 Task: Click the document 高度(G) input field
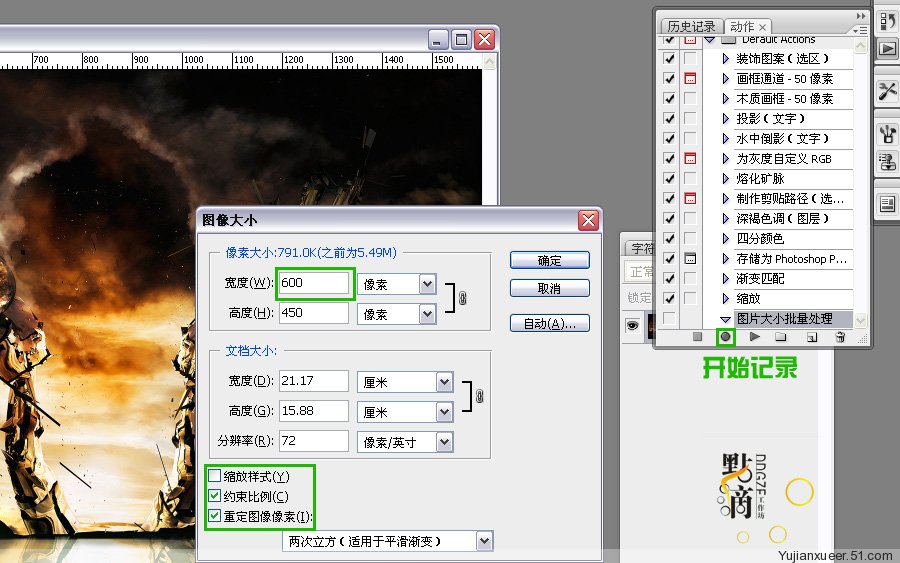click(313, 411)
